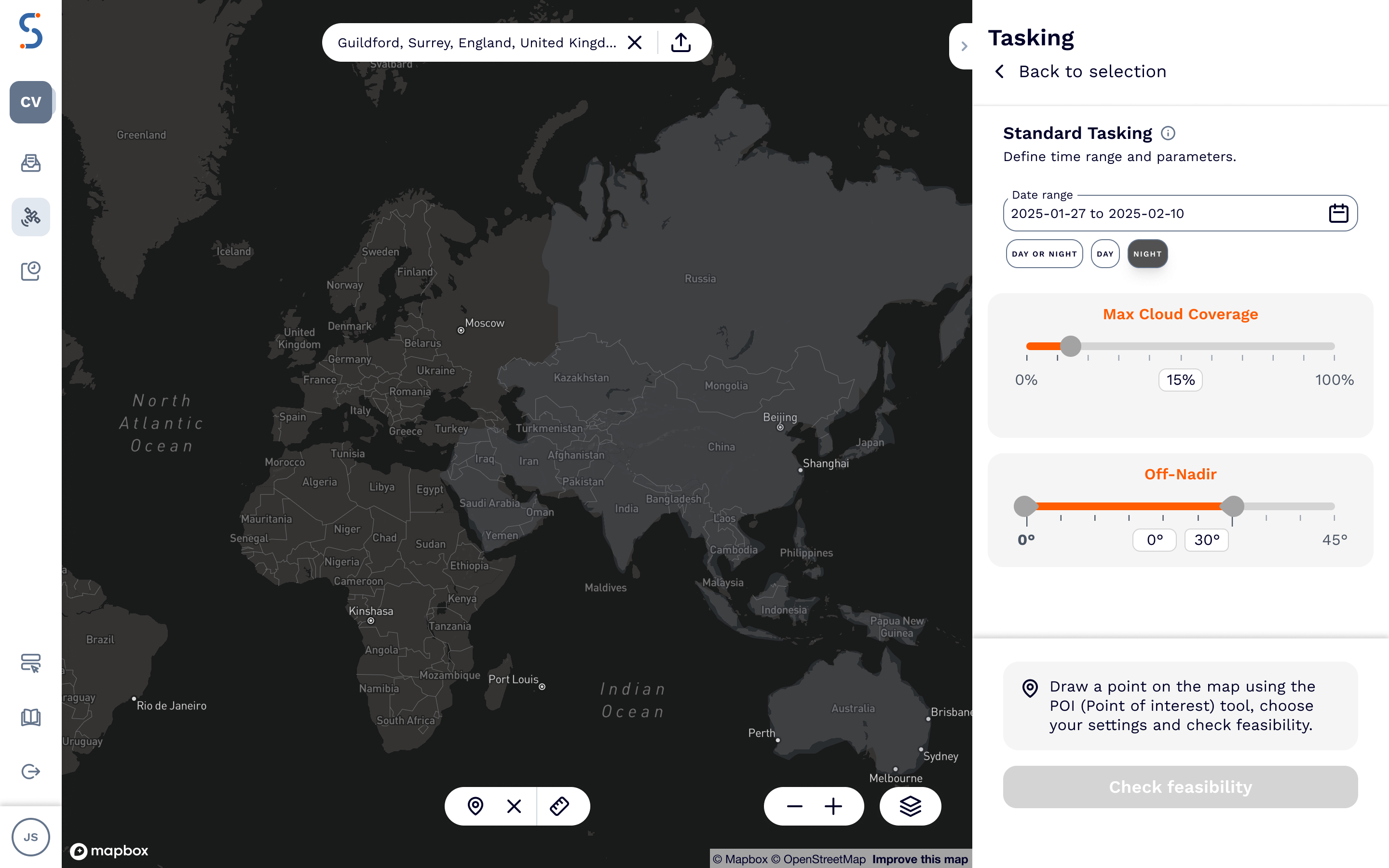Select the DAY OR NIGHT option

(1044, 253)
